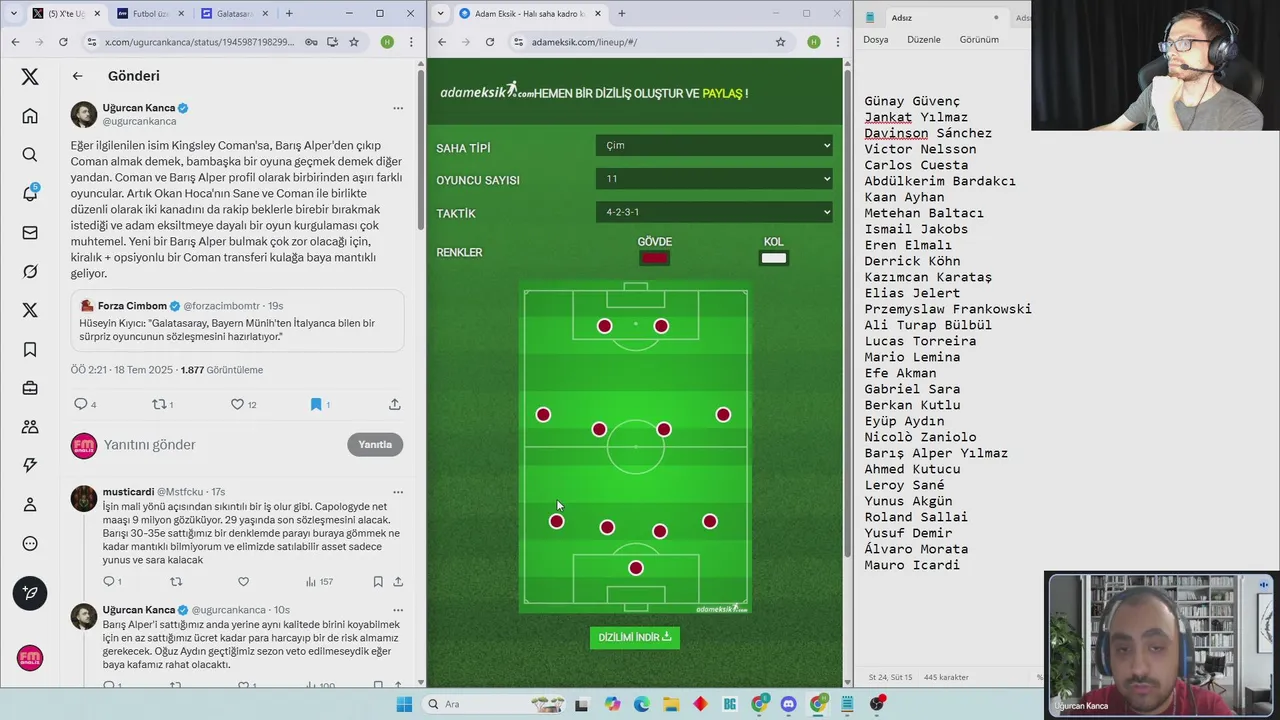The height and width of the screenshot is (720, 1280).
Task: Open File Explorer from the taskbar
Action: pos(671,704)
